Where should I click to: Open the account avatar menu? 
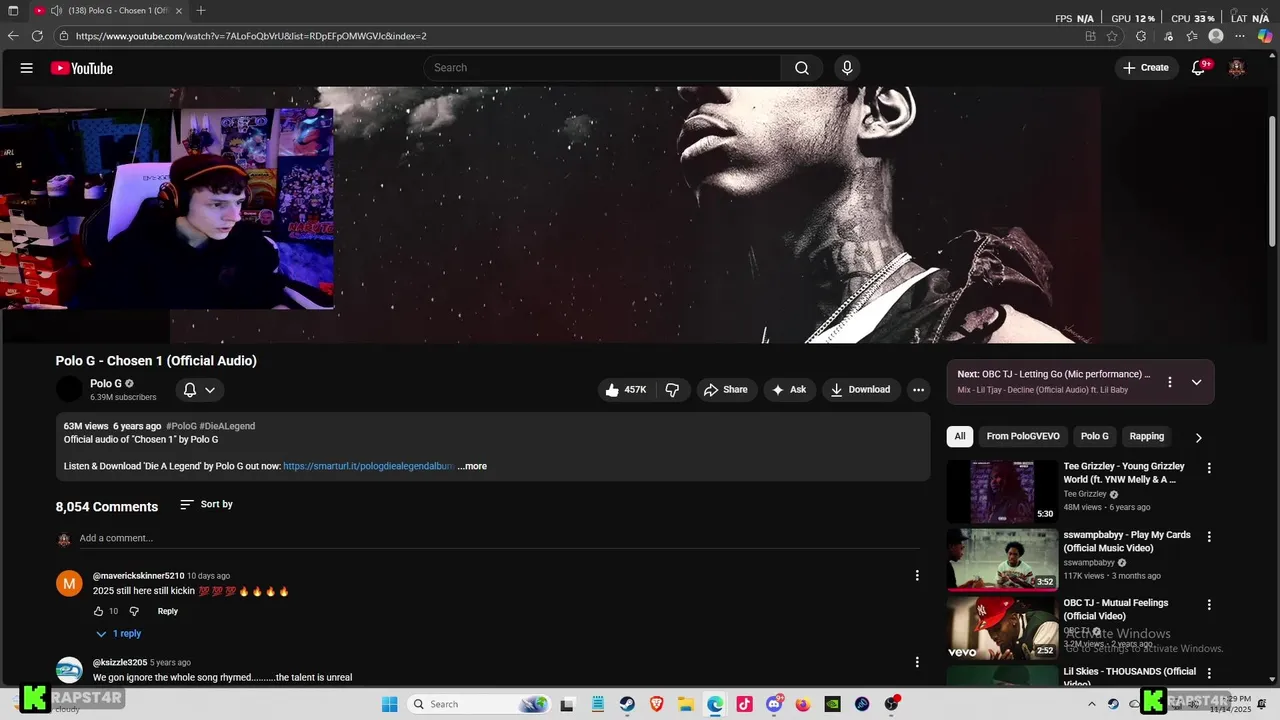click(1237, 68)
